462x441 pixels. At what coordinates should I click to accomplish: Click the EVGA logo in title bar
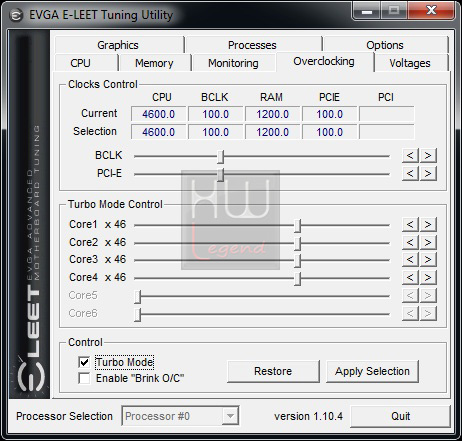[16, 15]
